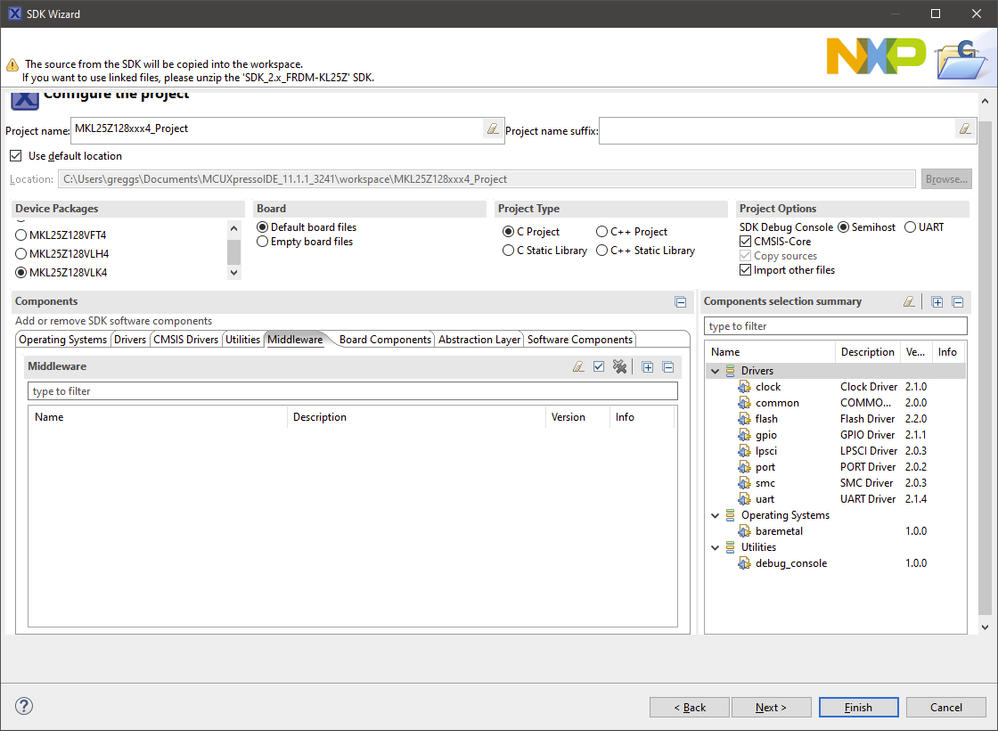Click the warning icon beside the SDK message

pos(12,65)
